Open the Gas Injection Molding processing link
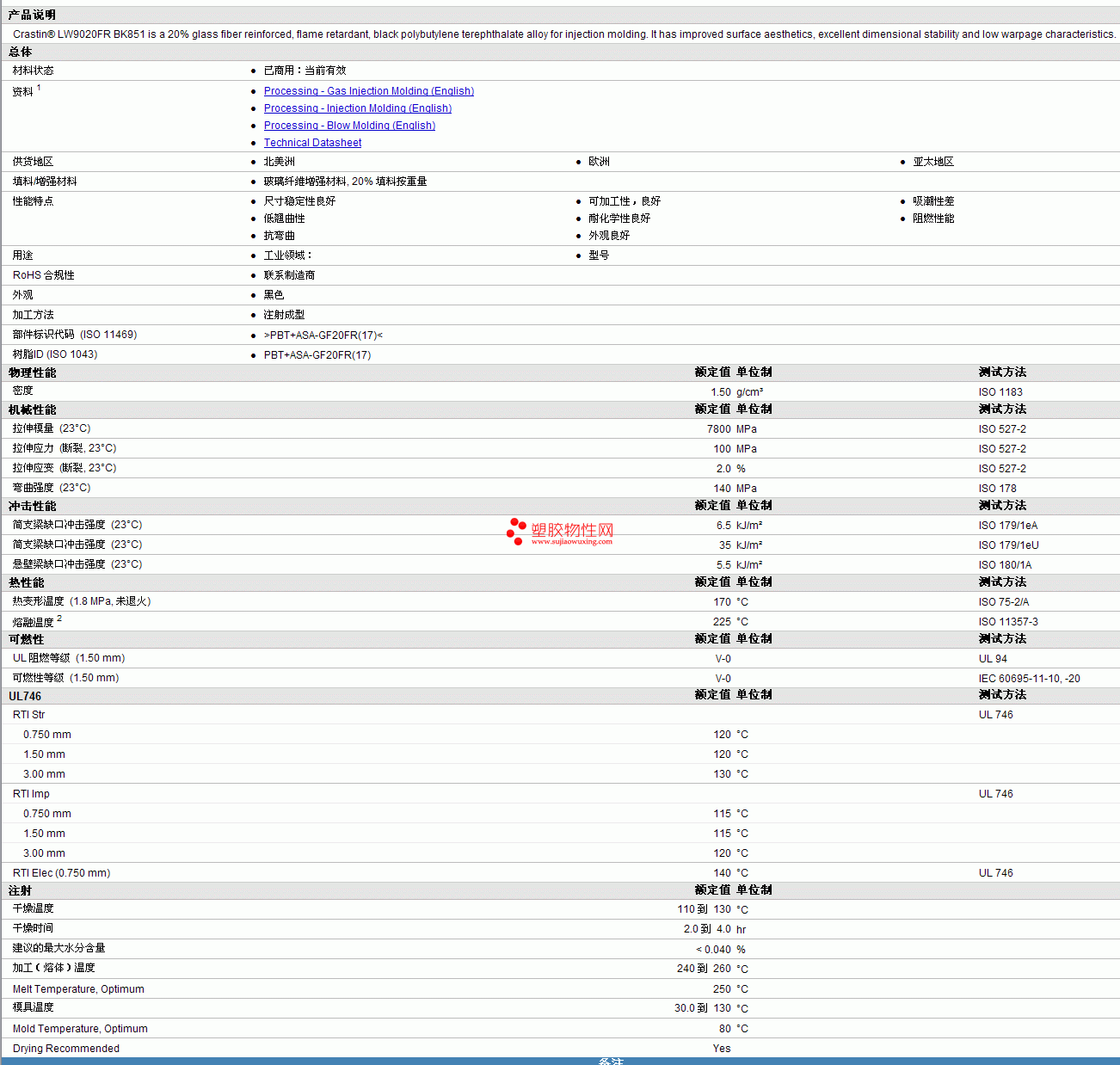1120x1065 pixels. [368, 91]
